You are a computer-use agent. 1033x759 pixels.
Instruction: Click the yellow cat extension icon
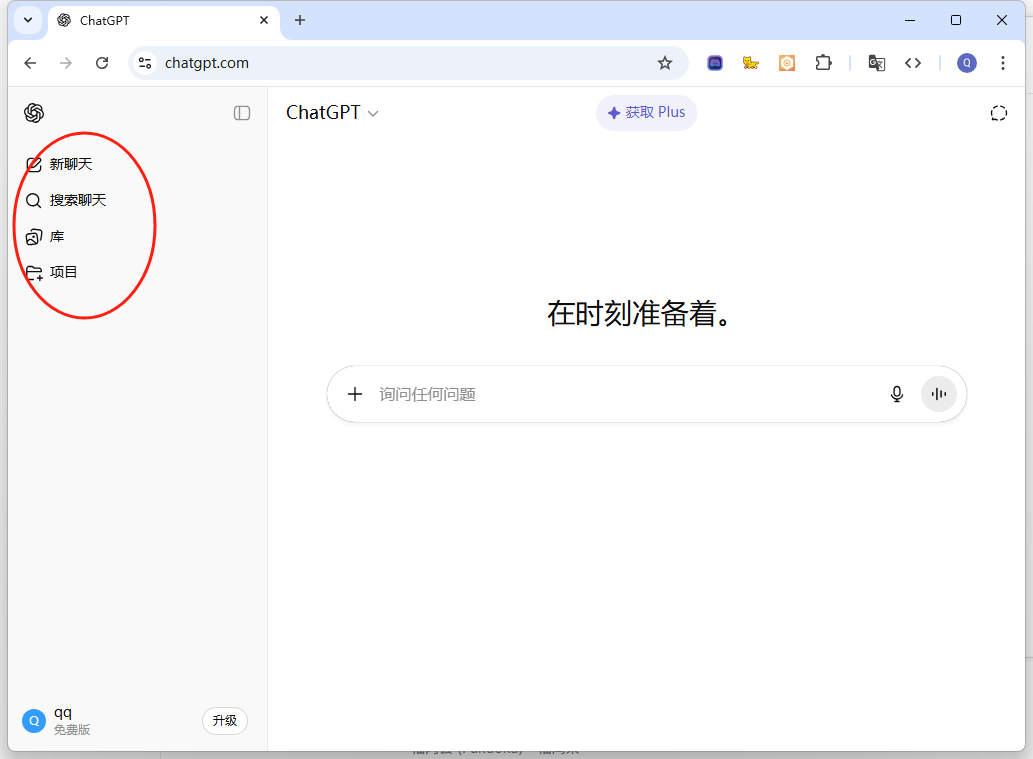click(750, 63)
